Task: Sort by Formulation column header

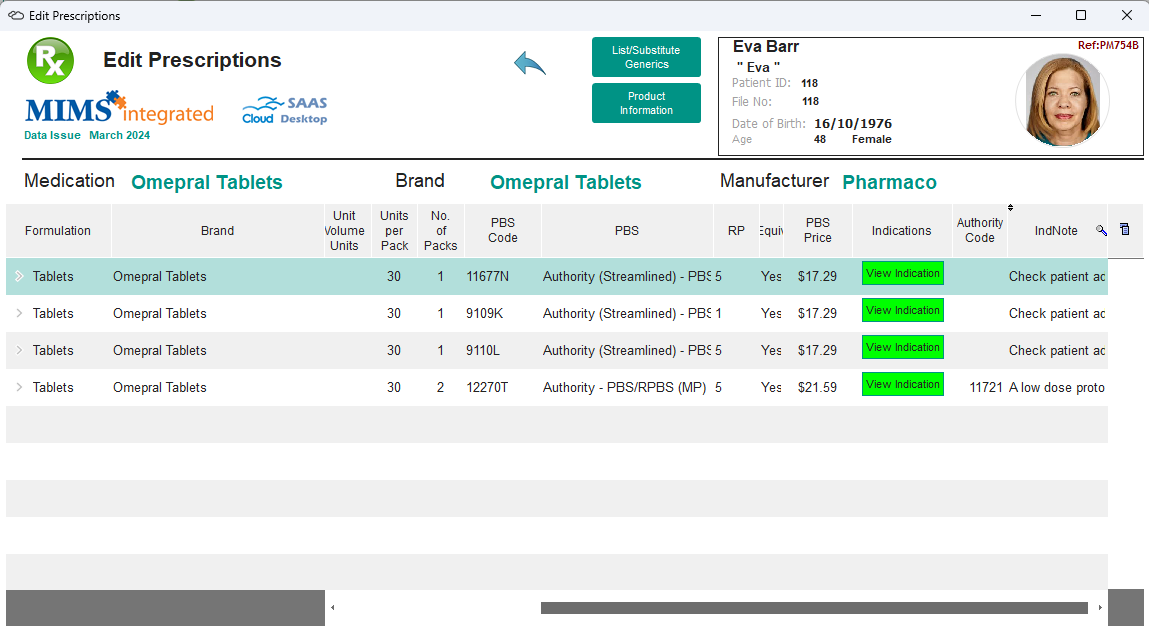Action: [x=58, y=231]
